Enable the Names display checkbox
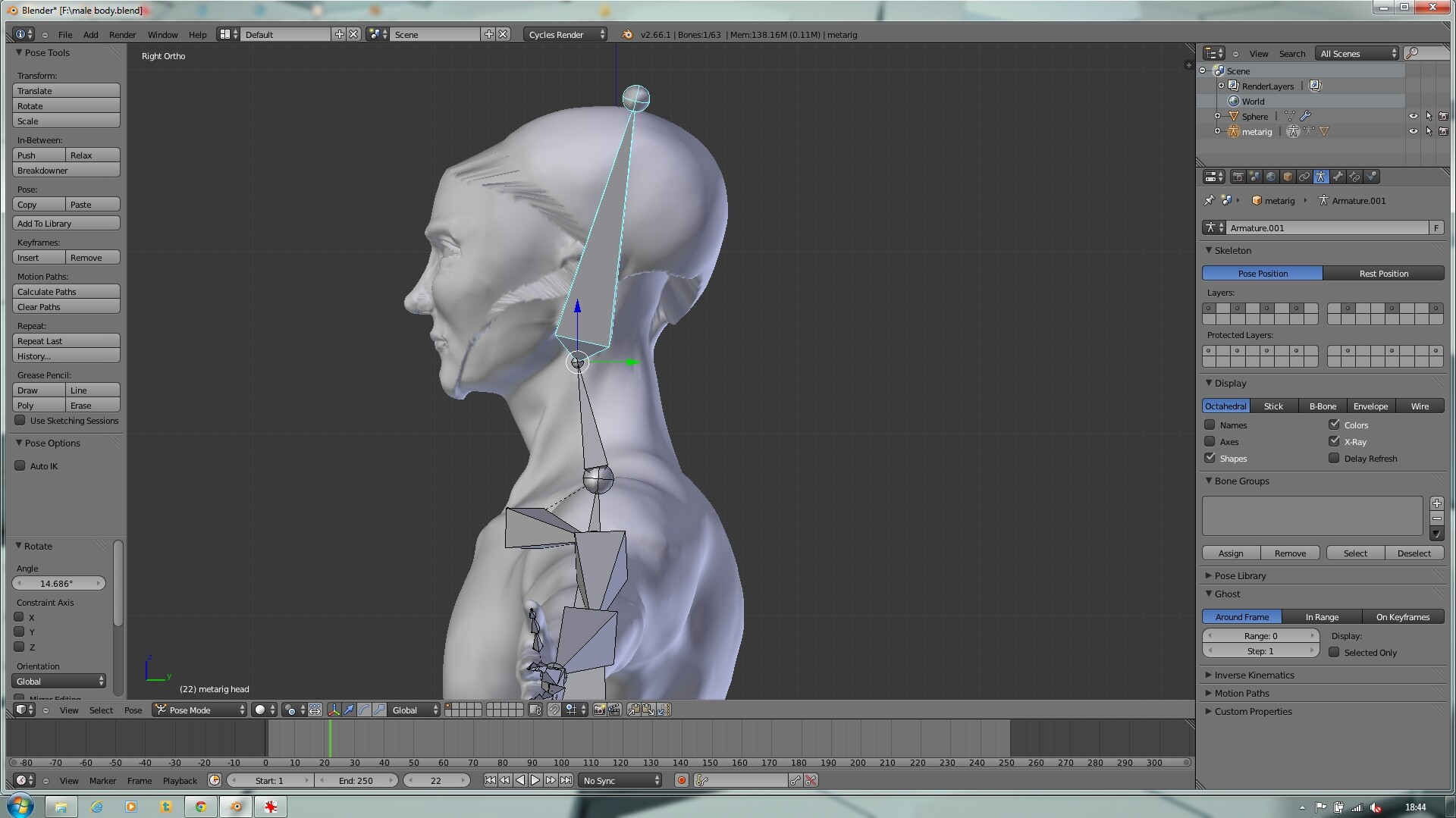The width and height of the screenshot is (1456, 818). point(1210,425)
